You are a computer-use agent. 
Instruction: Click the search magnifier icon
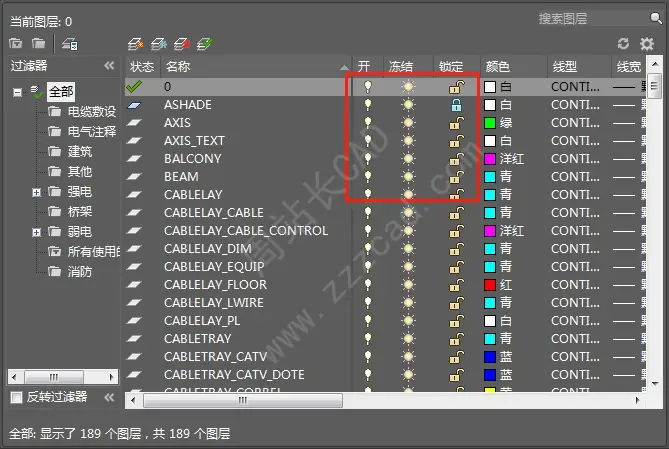pos(656,18)
